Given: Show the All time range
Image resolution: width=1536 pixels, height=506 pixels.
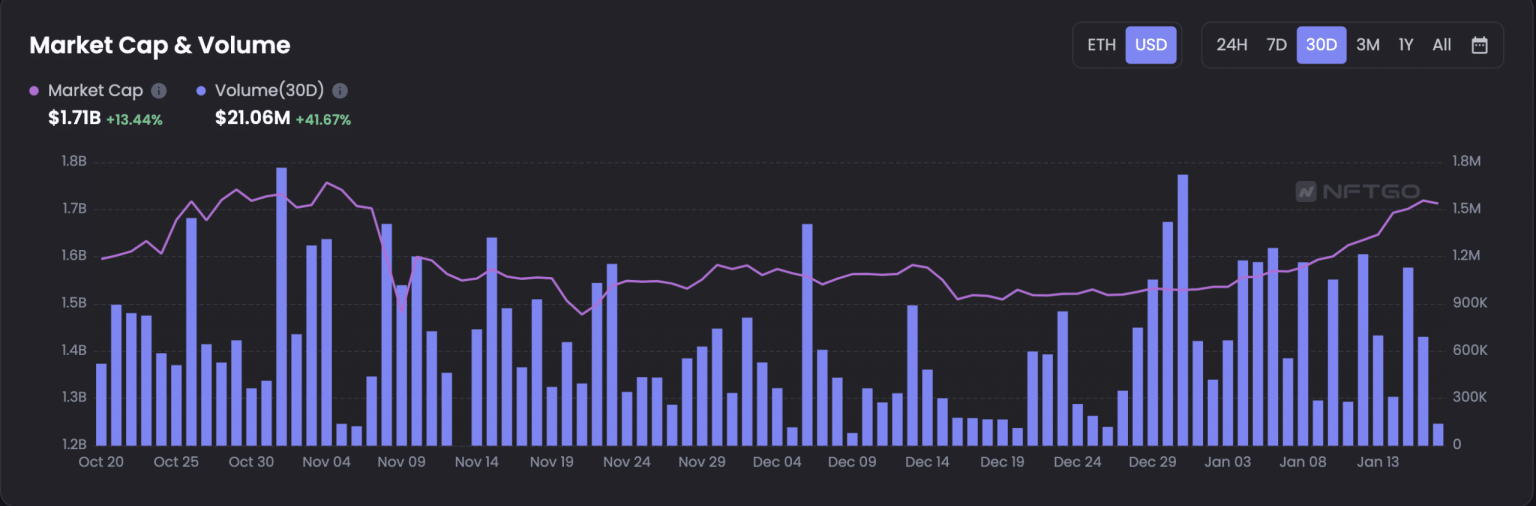Looking at the screenshot, I should click(x=1441, y=45).
